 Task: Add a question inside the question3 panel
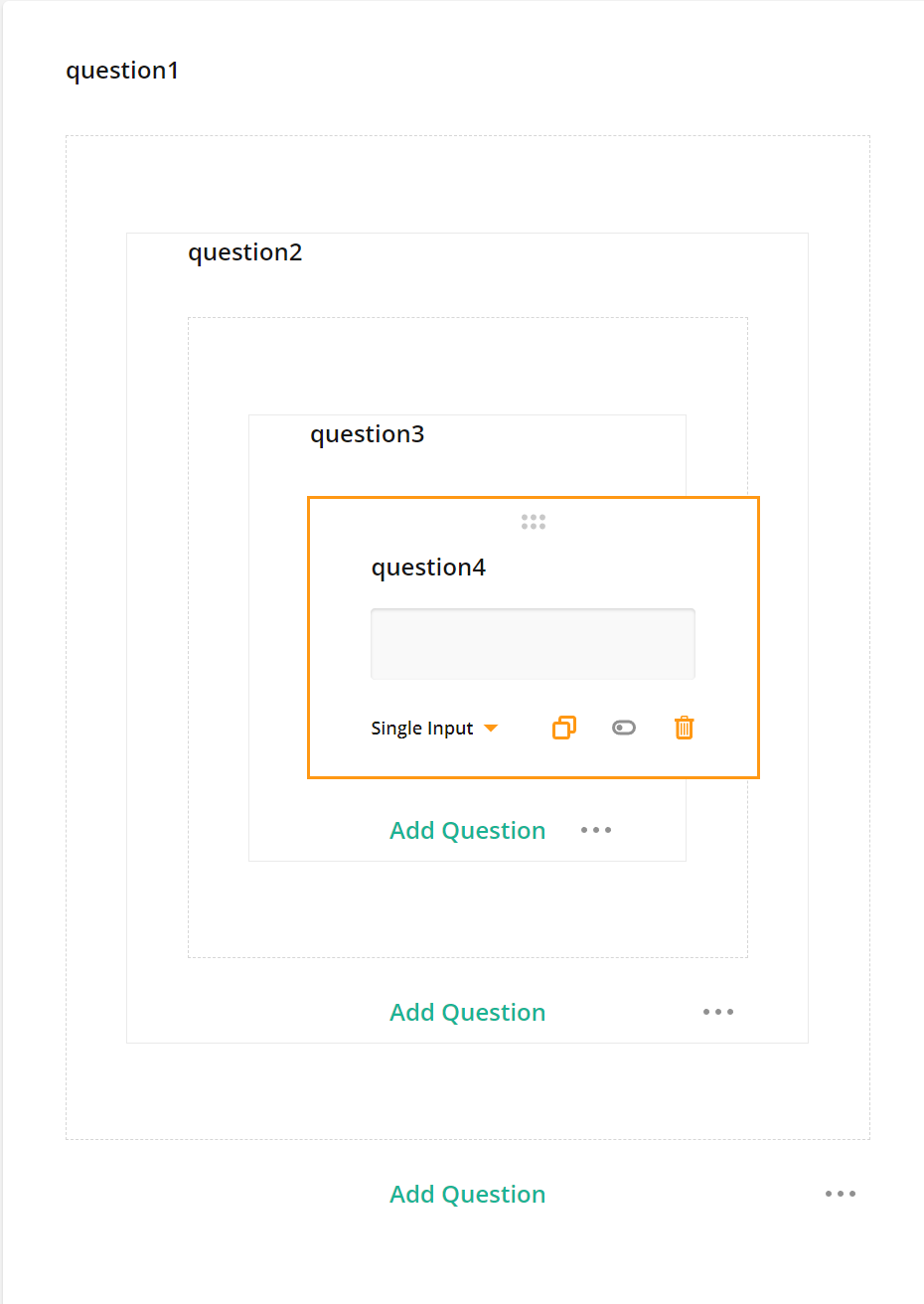[x=467, y=830]
